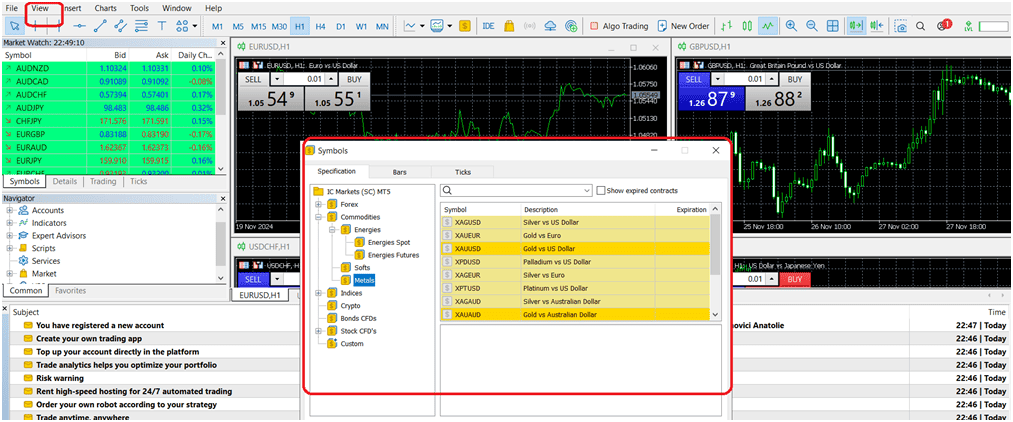This screenshot has width=1013, height=422.
Task: Open the Help menu
Action: [213, 8]
